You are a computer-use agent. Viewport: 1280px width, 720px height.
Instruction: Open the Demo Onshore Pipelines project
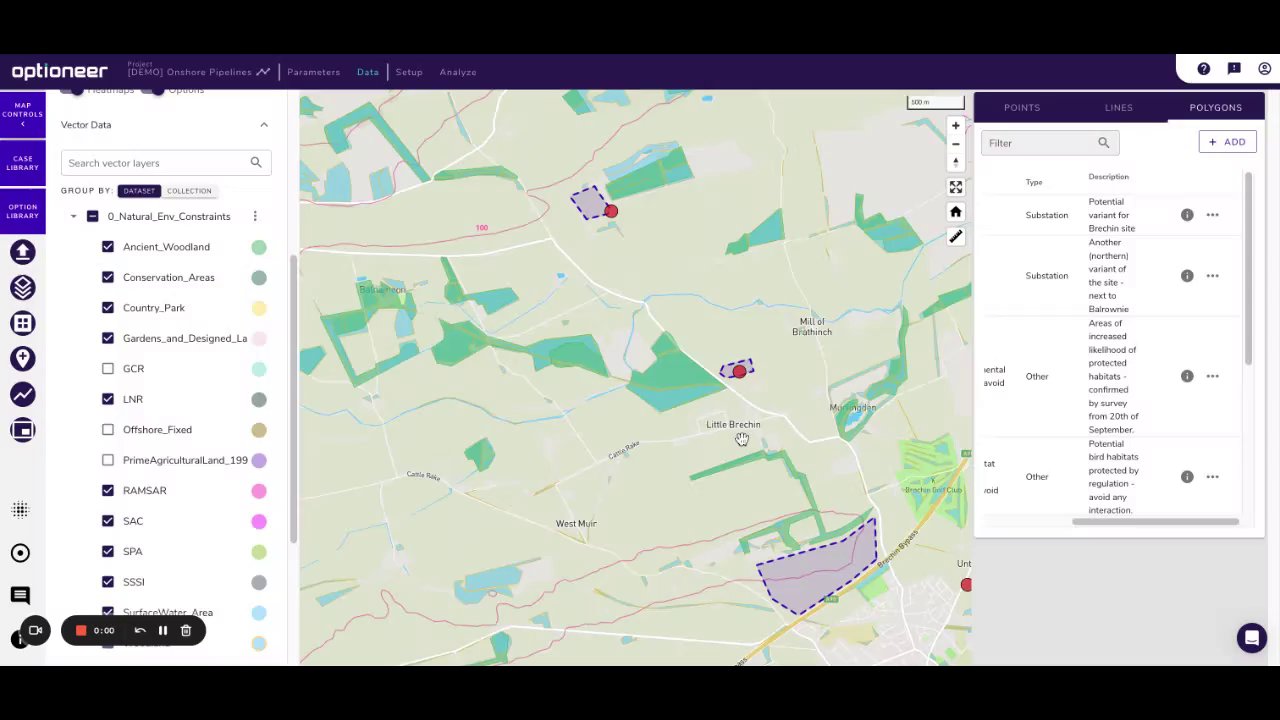[198, 72]
